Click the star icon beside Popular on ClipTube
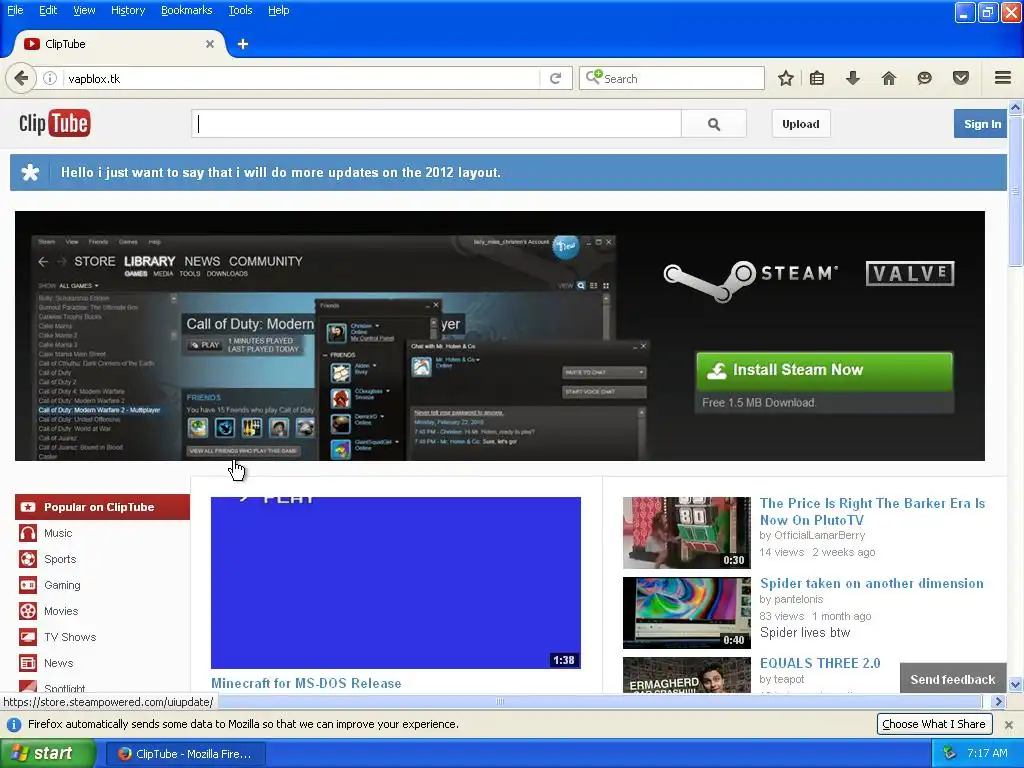This screenshot has height=768, width=1024. click(27, 507)
